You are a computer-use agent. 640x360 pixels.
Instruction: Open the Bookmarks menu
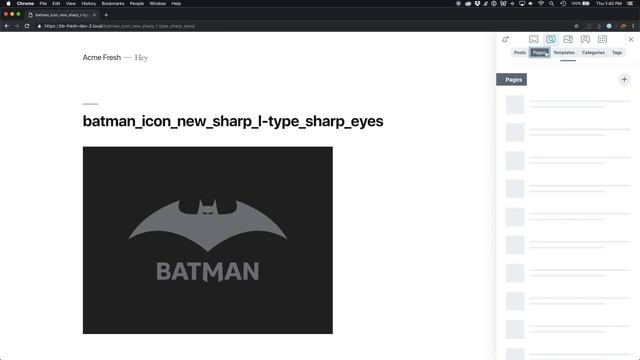[x=113, y=3]
